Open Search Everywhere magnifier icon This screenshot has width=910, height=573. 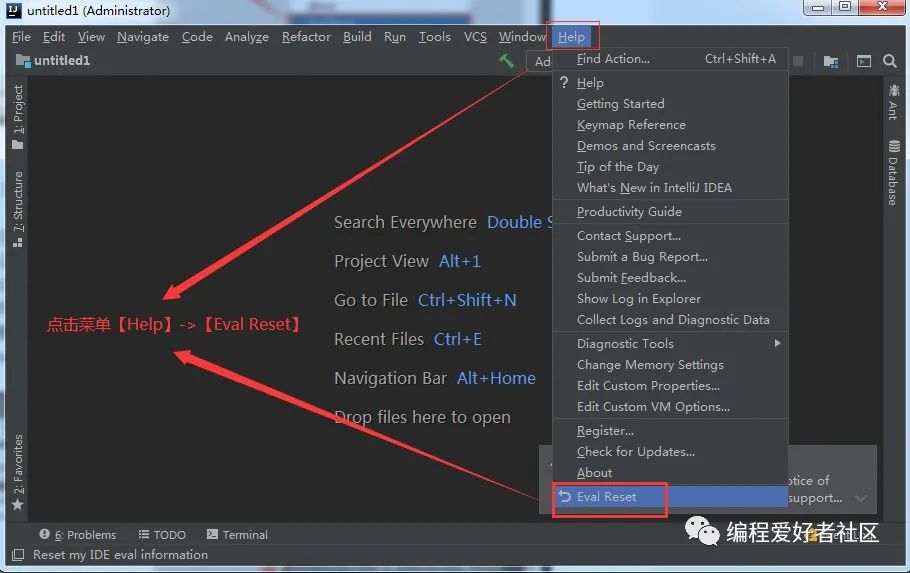[889, 61]
